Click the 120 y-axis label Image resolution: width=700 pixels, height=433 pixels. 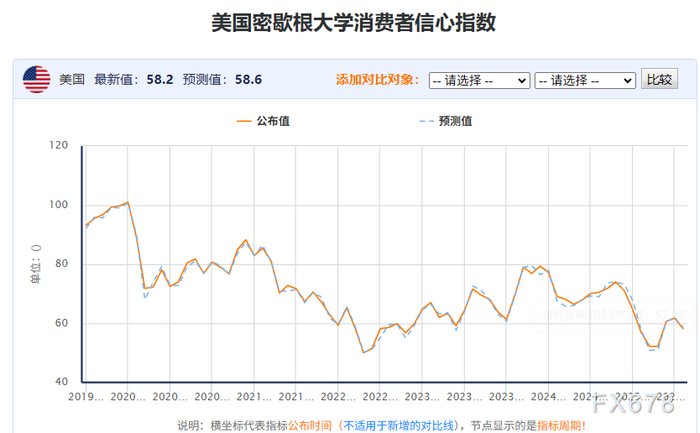click(x=58, y=145)
